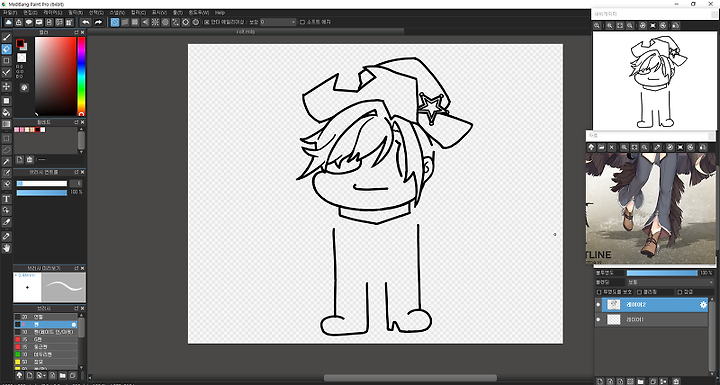The height and width of the screenshot is (385, 720).
Task: Turn off snap with highlighted snap-off icon
Action: point(115,22)
